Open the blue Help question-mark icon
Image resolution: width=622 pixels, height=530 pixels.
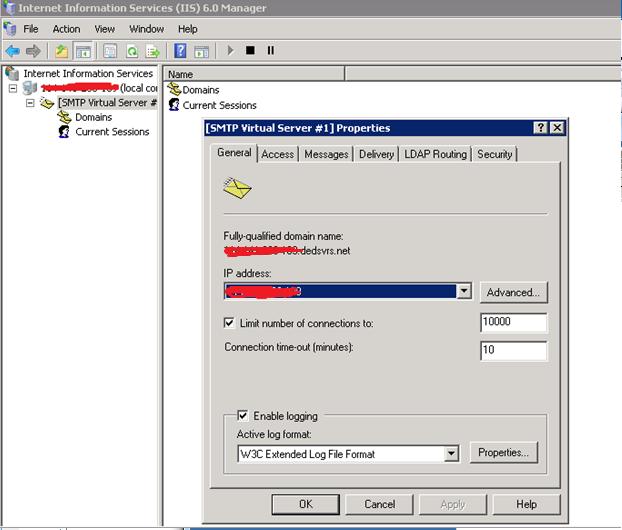pyautogui.click(x=180, y=51)
